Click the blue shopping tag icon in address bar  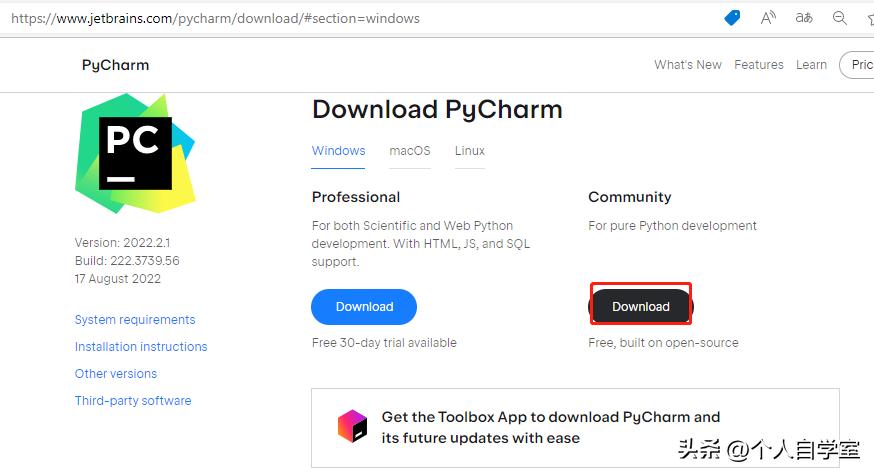(732, 18)
